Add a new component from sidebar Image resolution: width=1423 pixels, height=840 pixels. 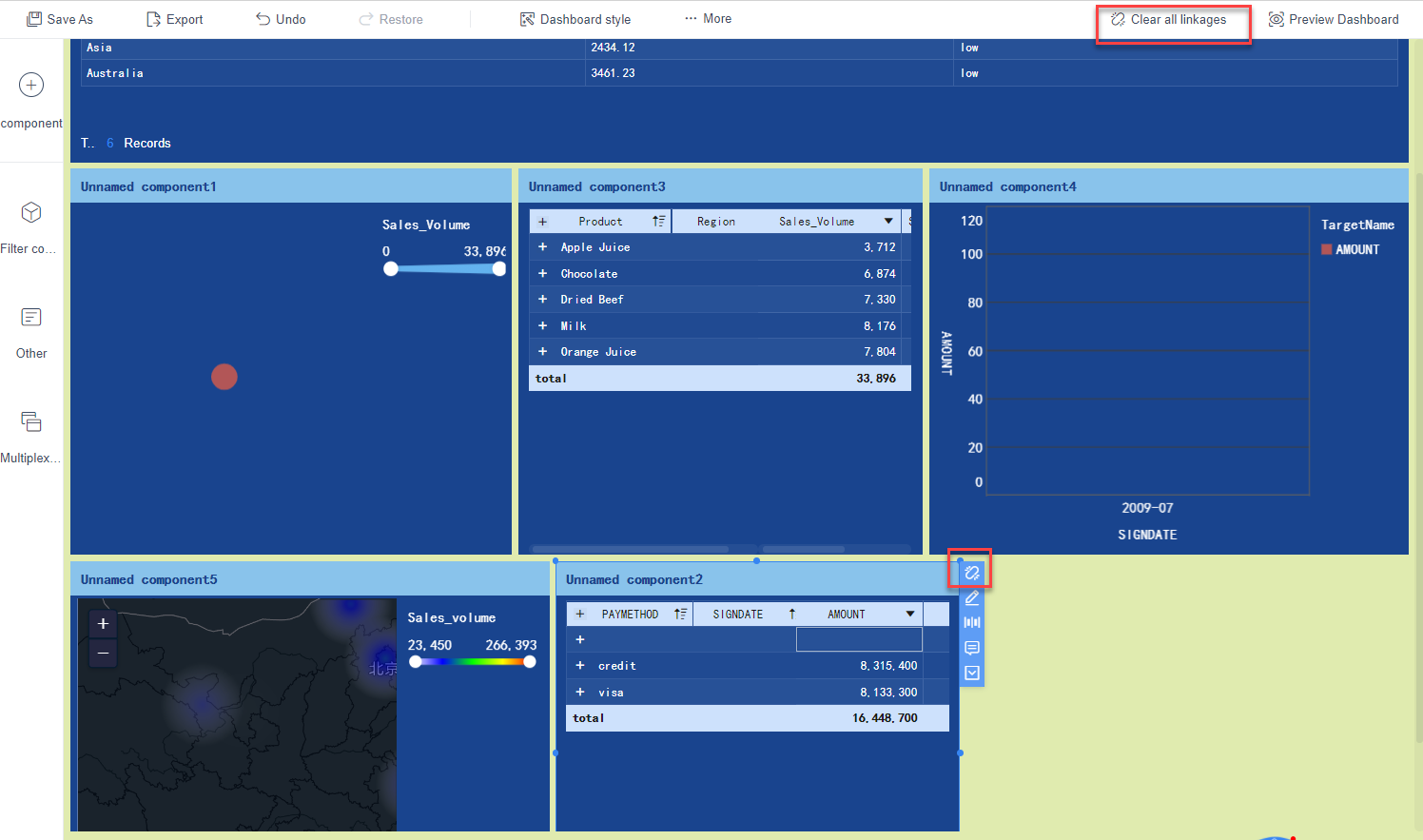[31, 101]
